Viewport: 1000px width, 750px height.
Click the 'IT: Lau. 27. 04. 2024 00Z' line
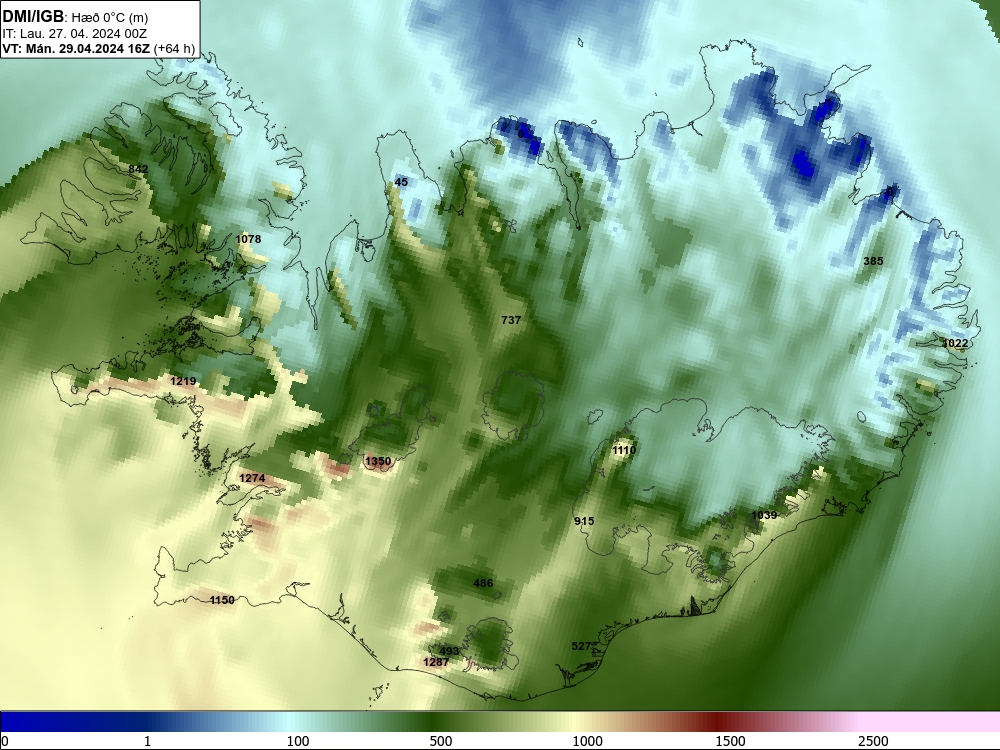(x=75, y=34)
